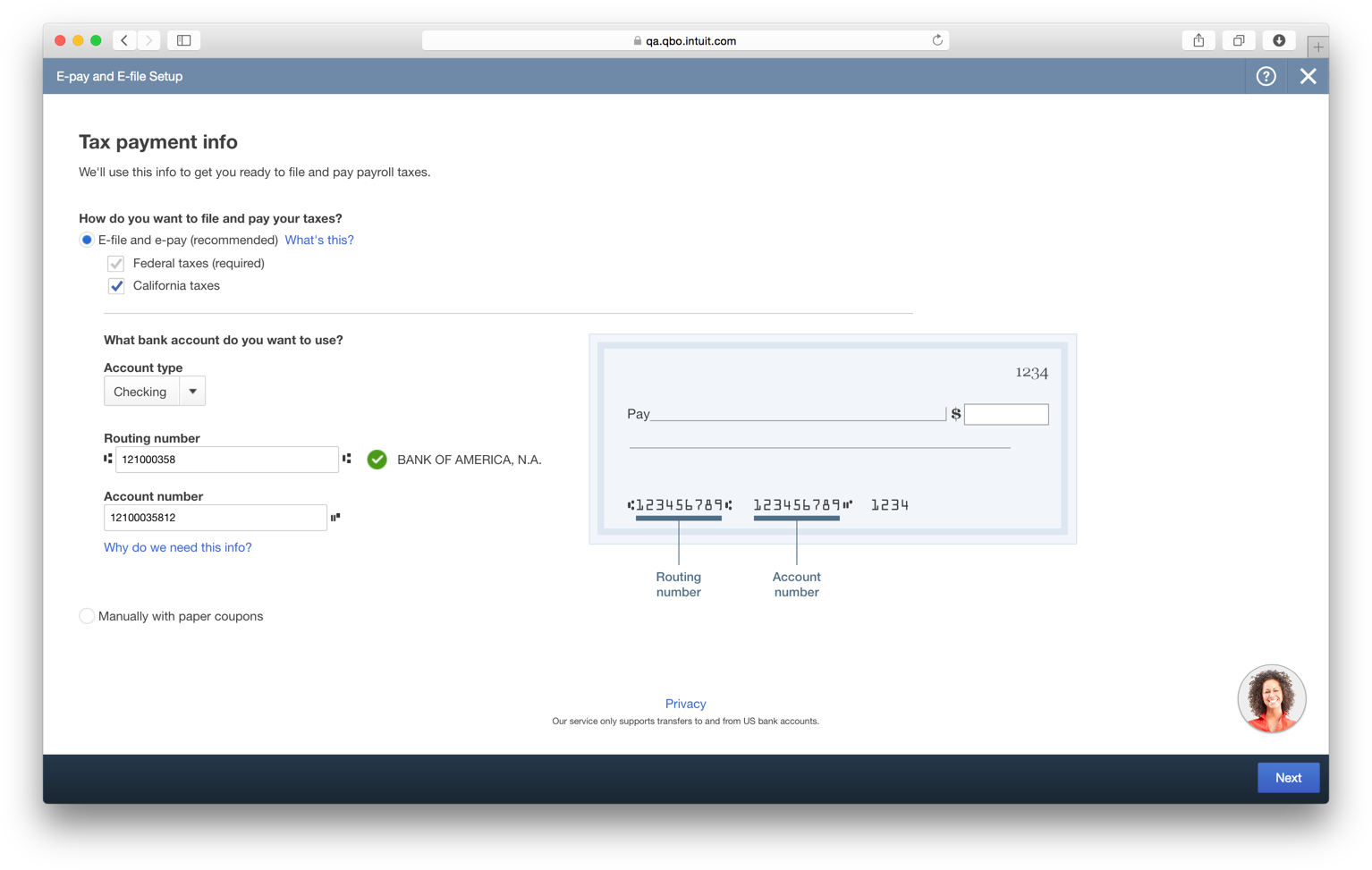Select Manually with paper coupons option
1372x870 pixels.
(87, 616)
